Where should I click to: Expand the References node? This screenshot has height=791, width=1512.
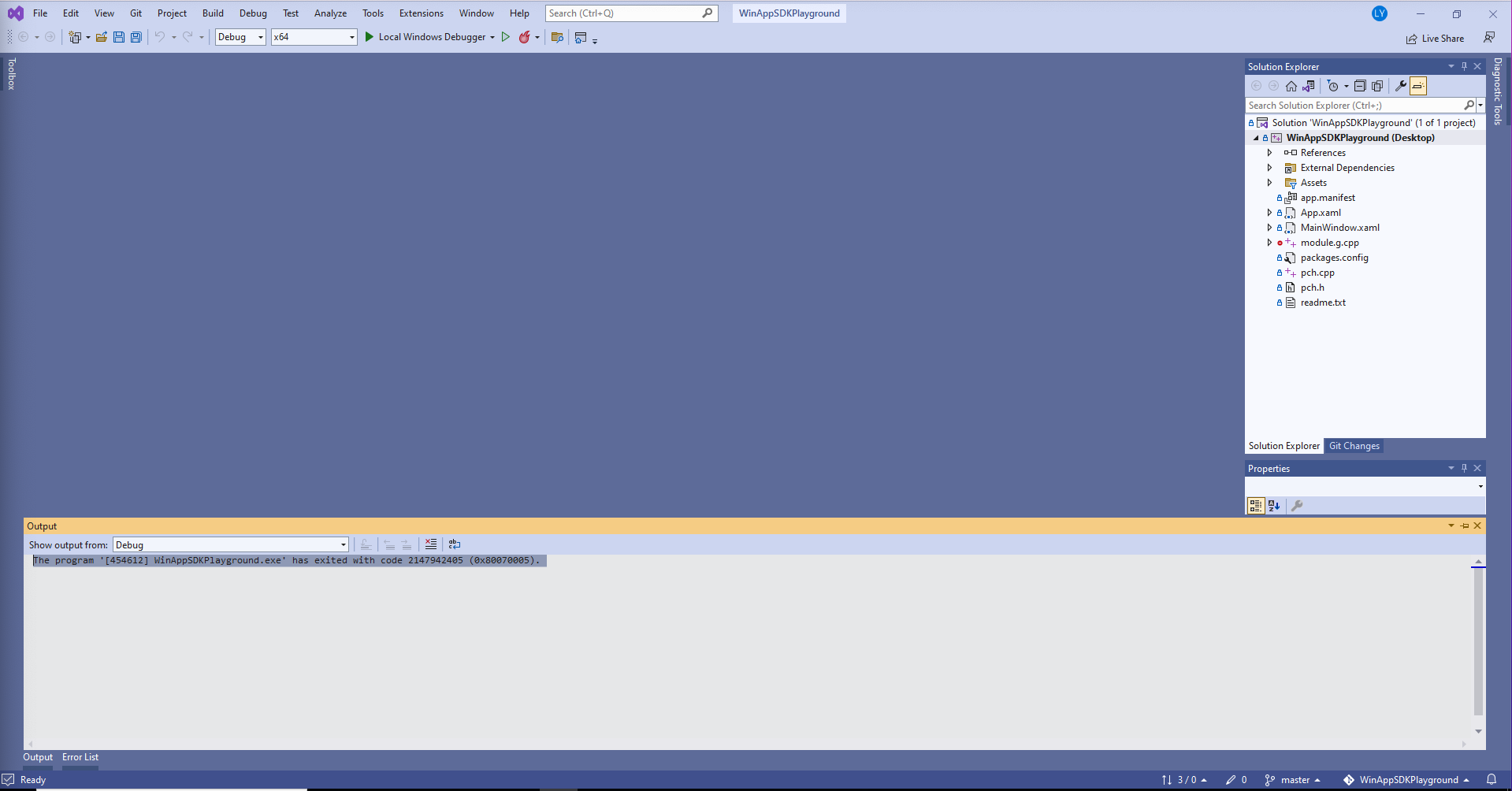click(x=1269, y=153)
